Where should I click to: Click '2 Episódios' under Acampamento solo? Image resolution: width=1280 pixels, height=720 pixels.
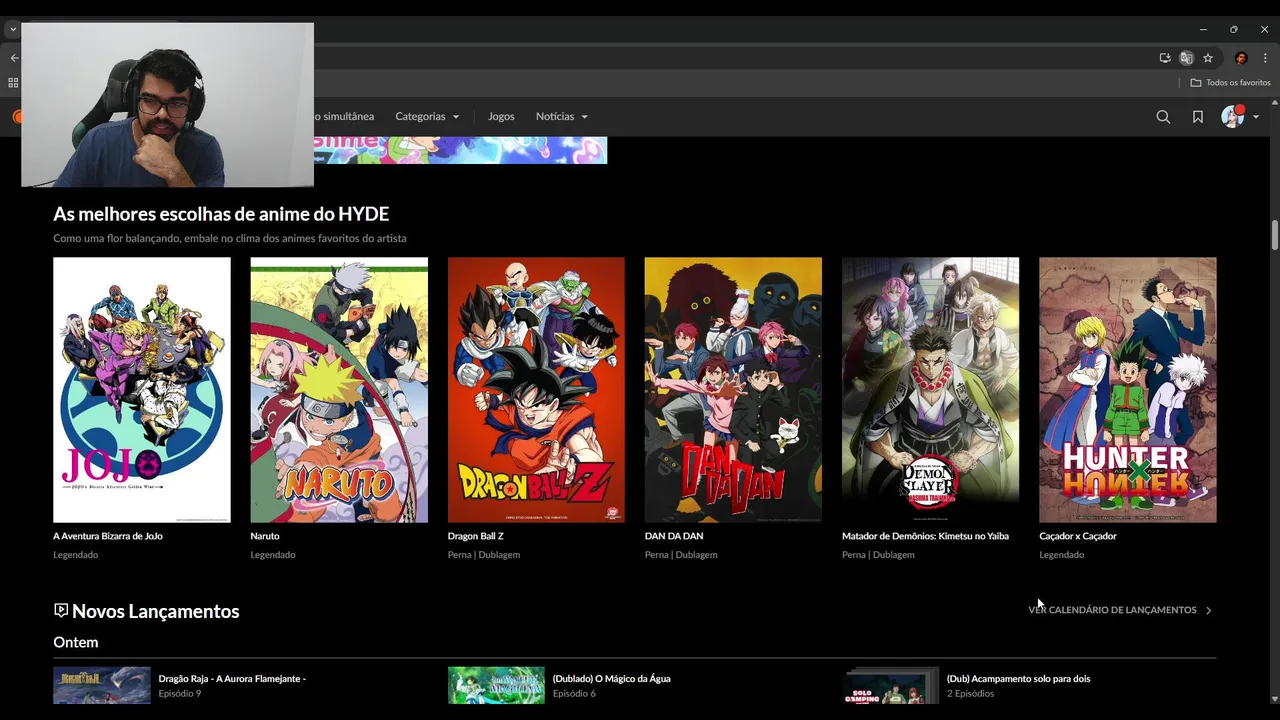coord(971,693)
